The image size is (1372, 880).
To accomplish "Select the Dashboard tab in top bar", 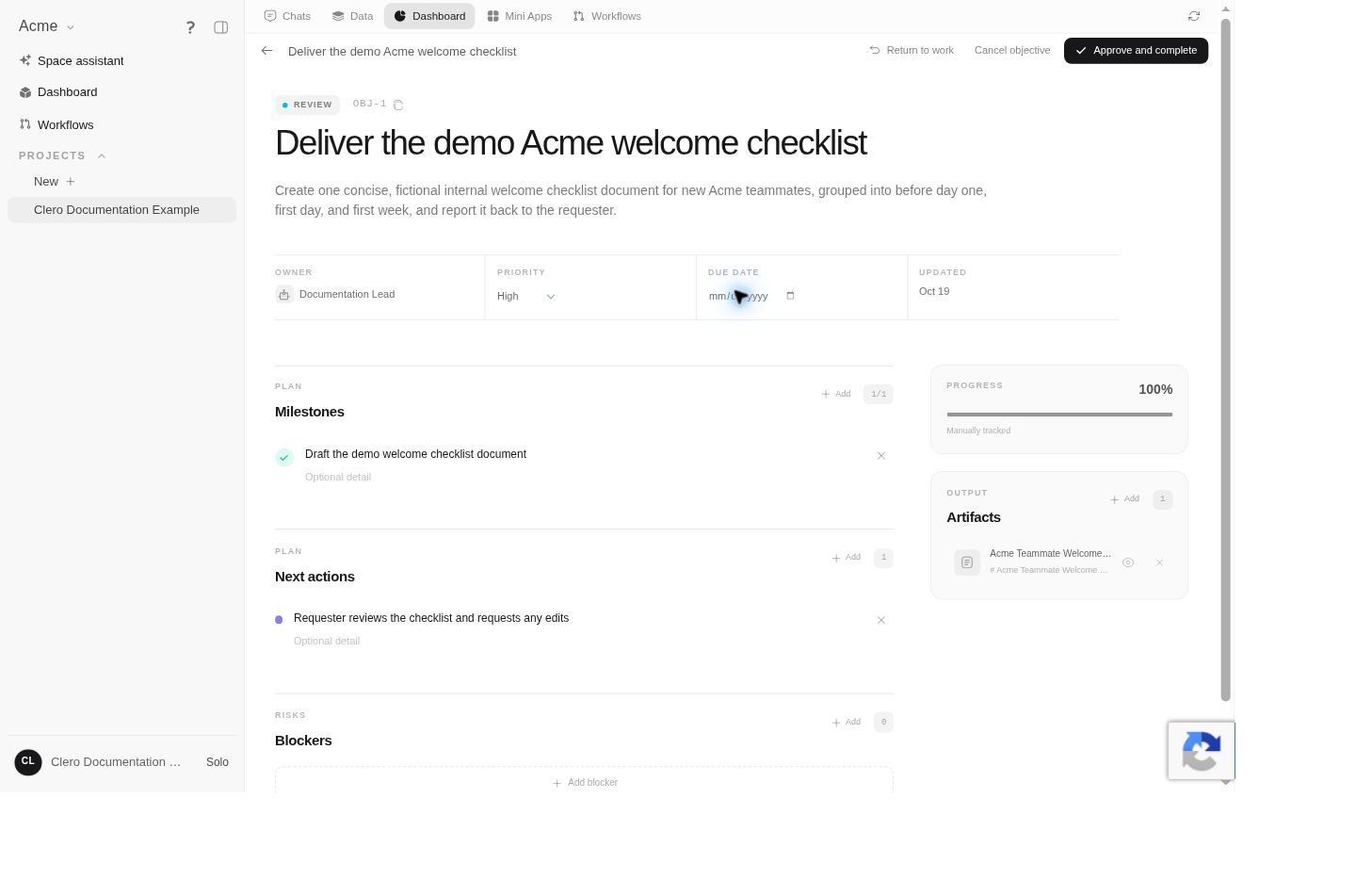I will point(429,16).
